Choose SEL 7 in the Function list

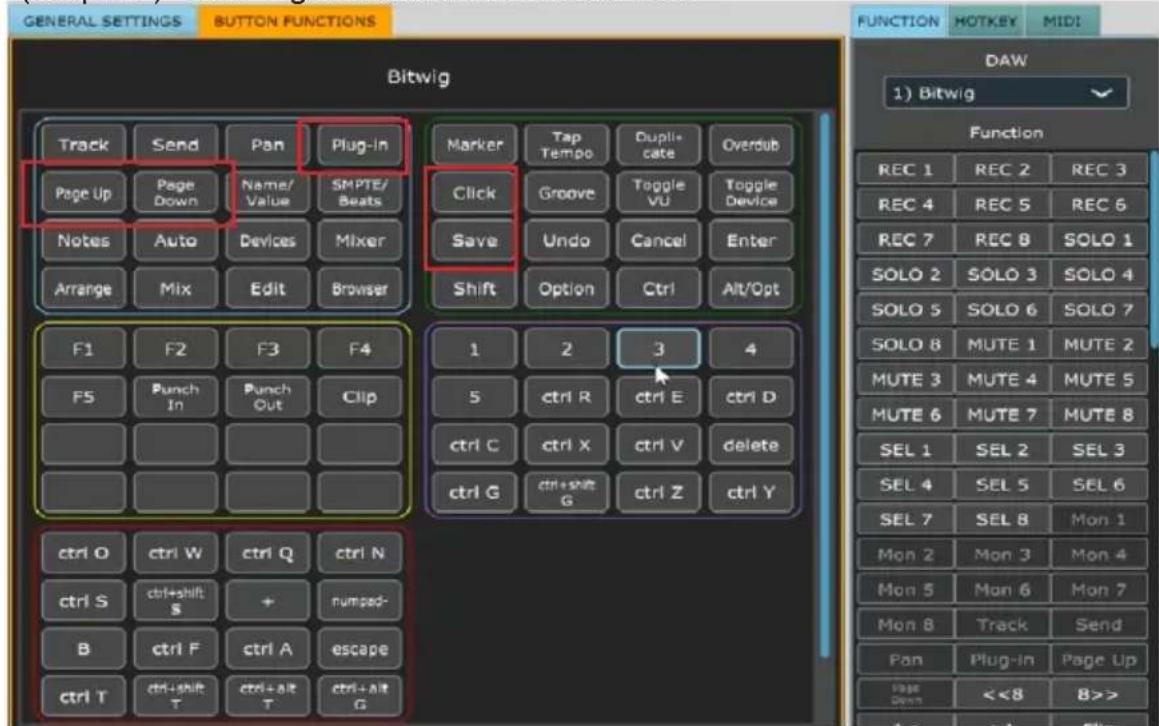(x=905, y=520)
